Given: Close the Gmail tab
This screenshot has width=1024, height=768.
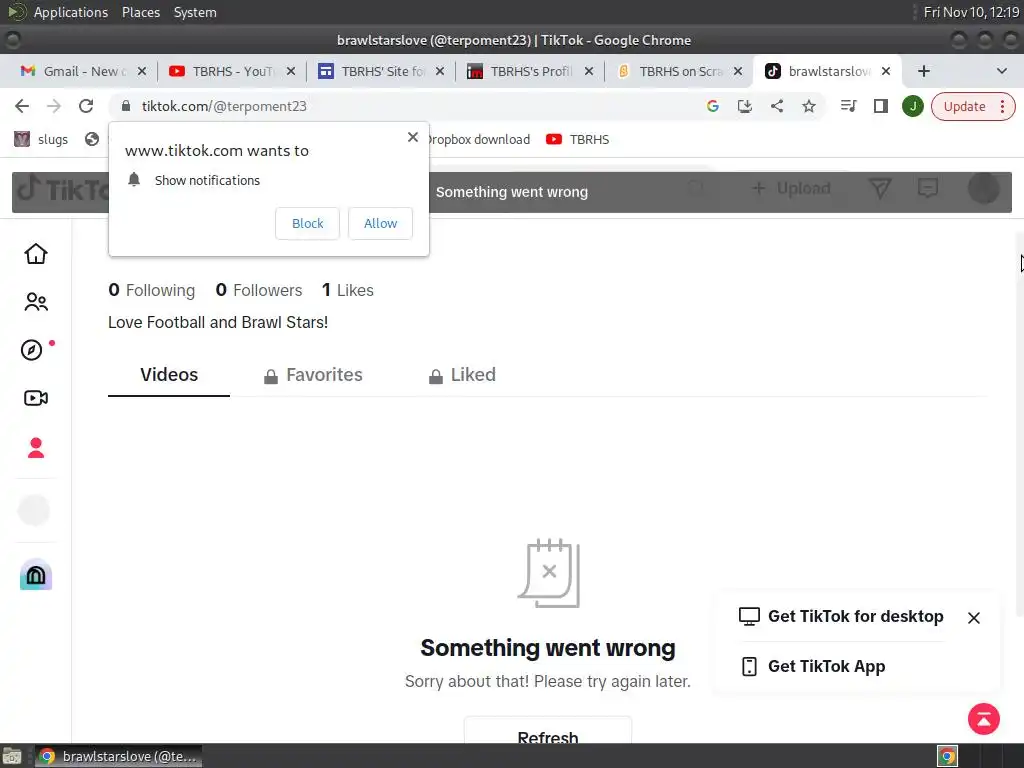Looking at the screenshot, I should pos(142,71).
